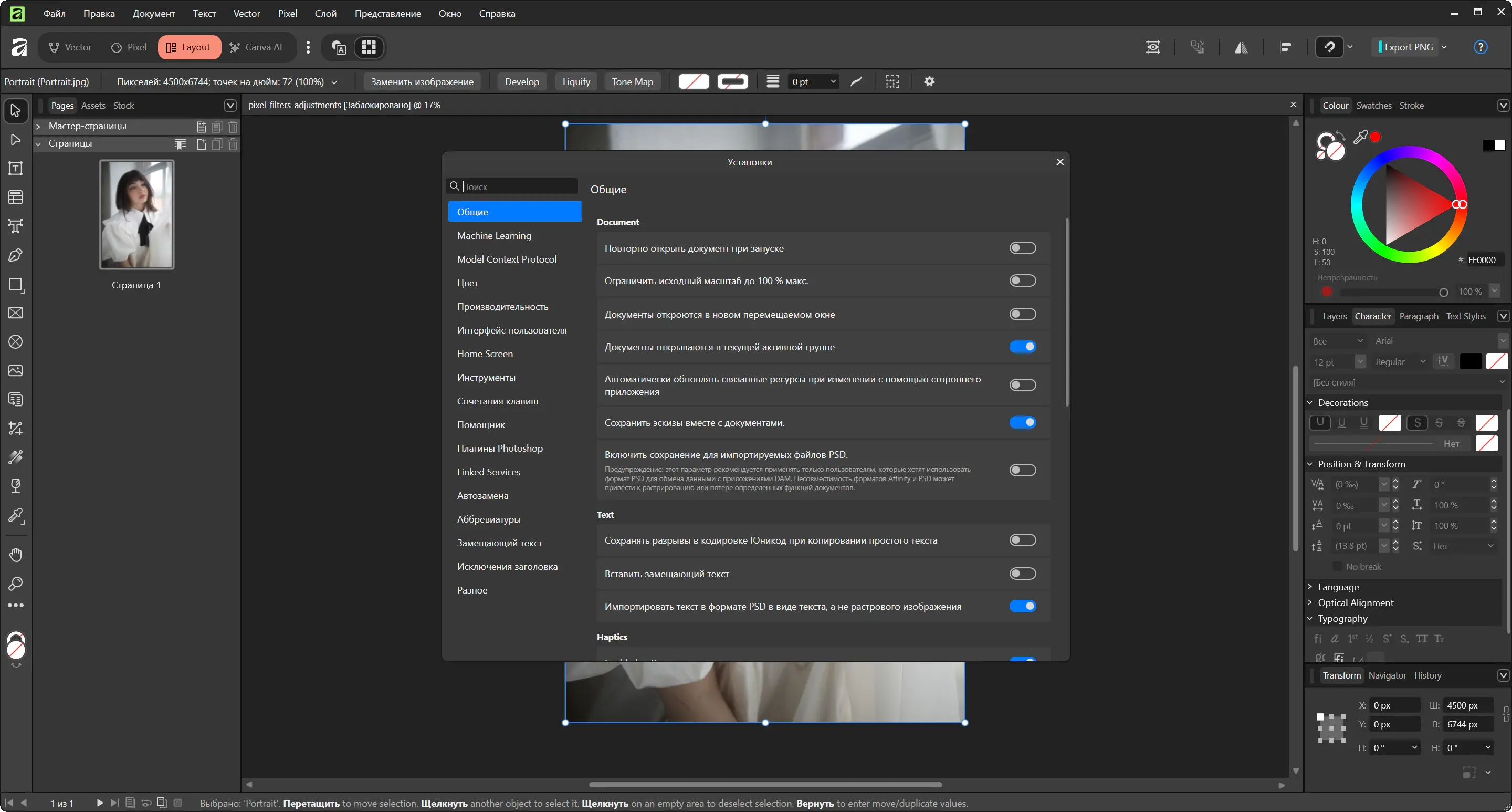
Task: Select the Pen tool
Action: (16, 255)
